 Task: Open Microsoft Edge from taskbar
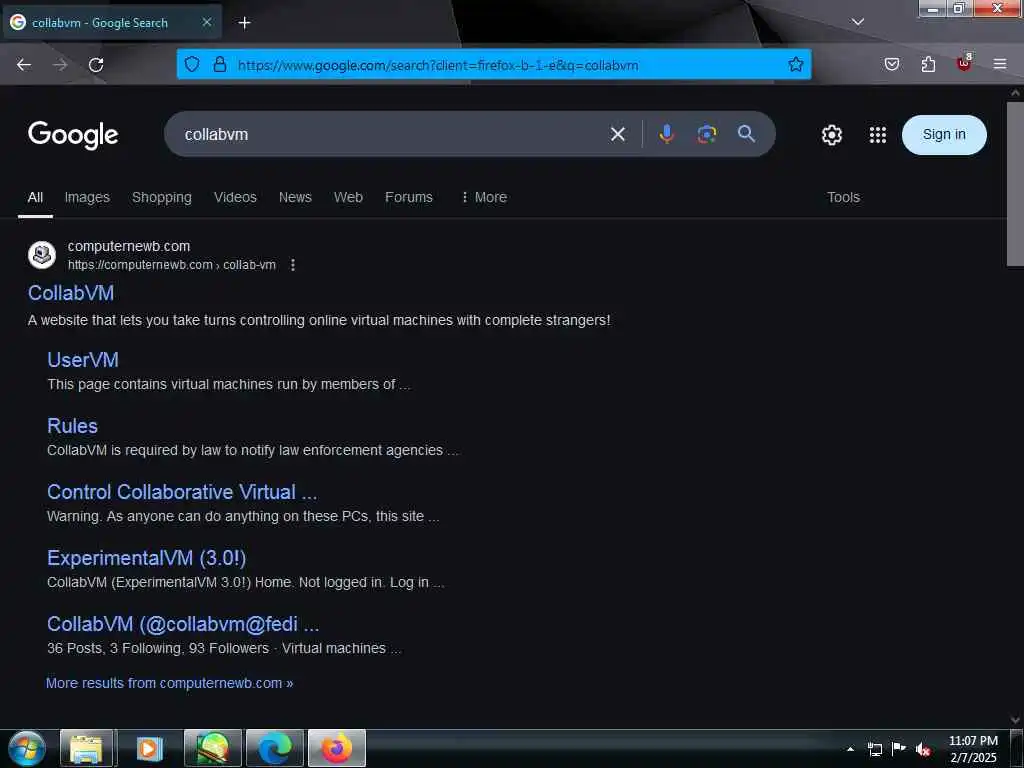click(x=275, y=748)
